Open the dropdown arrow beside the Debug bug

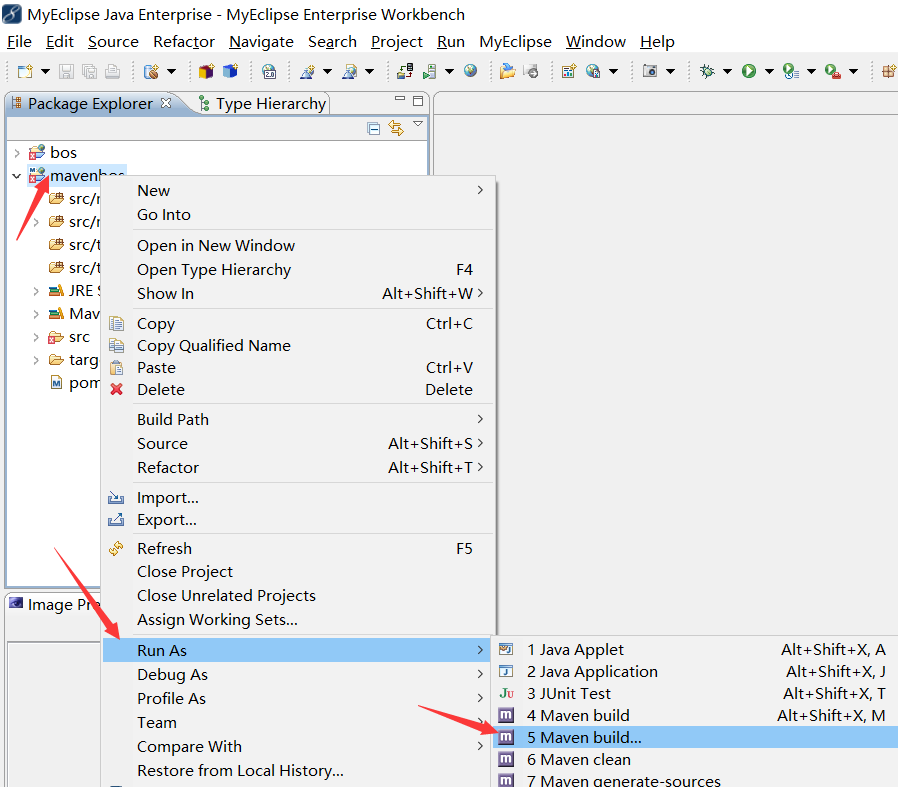[x=727, y=72]
